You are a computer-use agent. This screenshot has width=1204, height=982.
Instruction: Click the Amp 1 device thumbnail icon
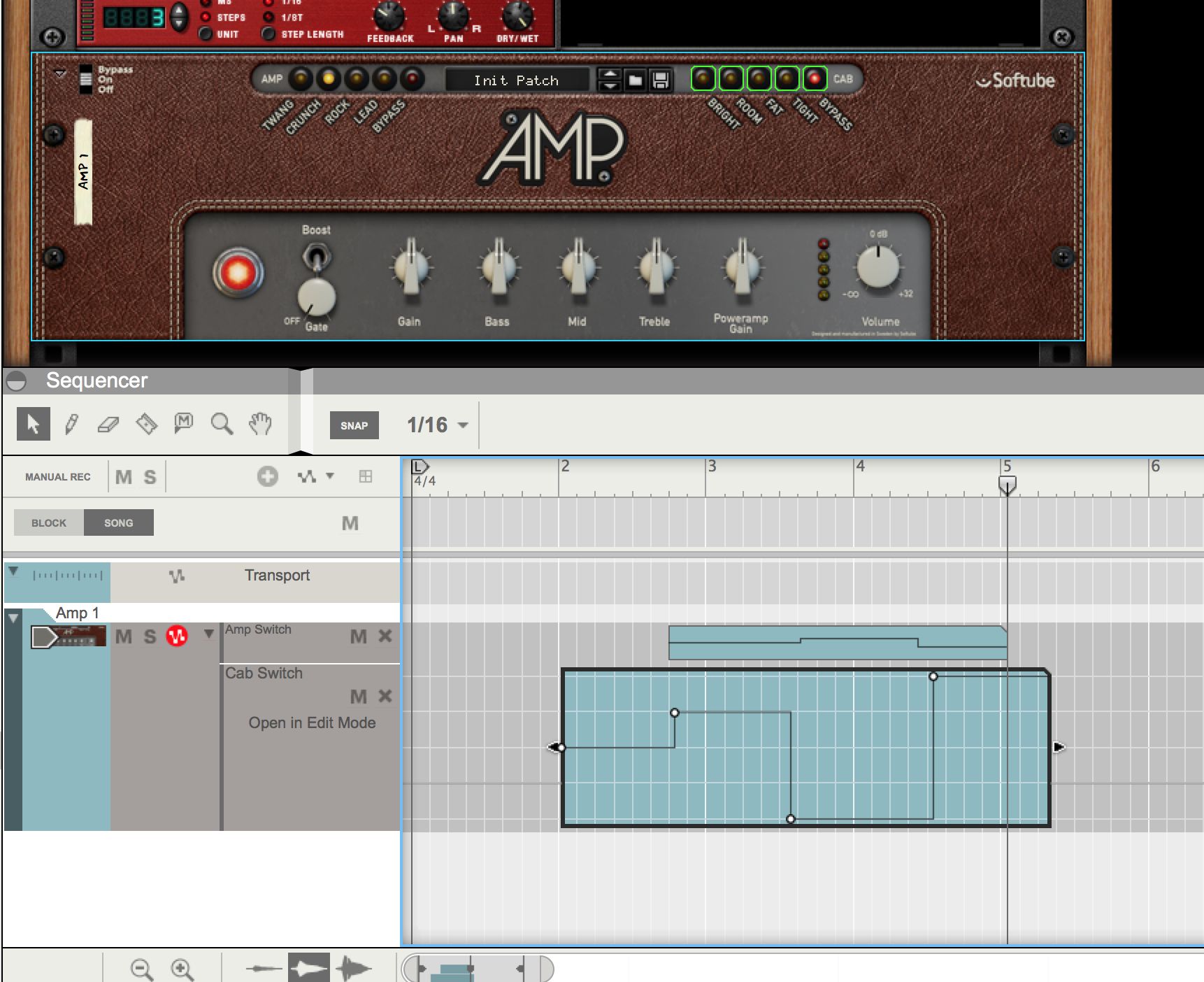click(69, 636)
